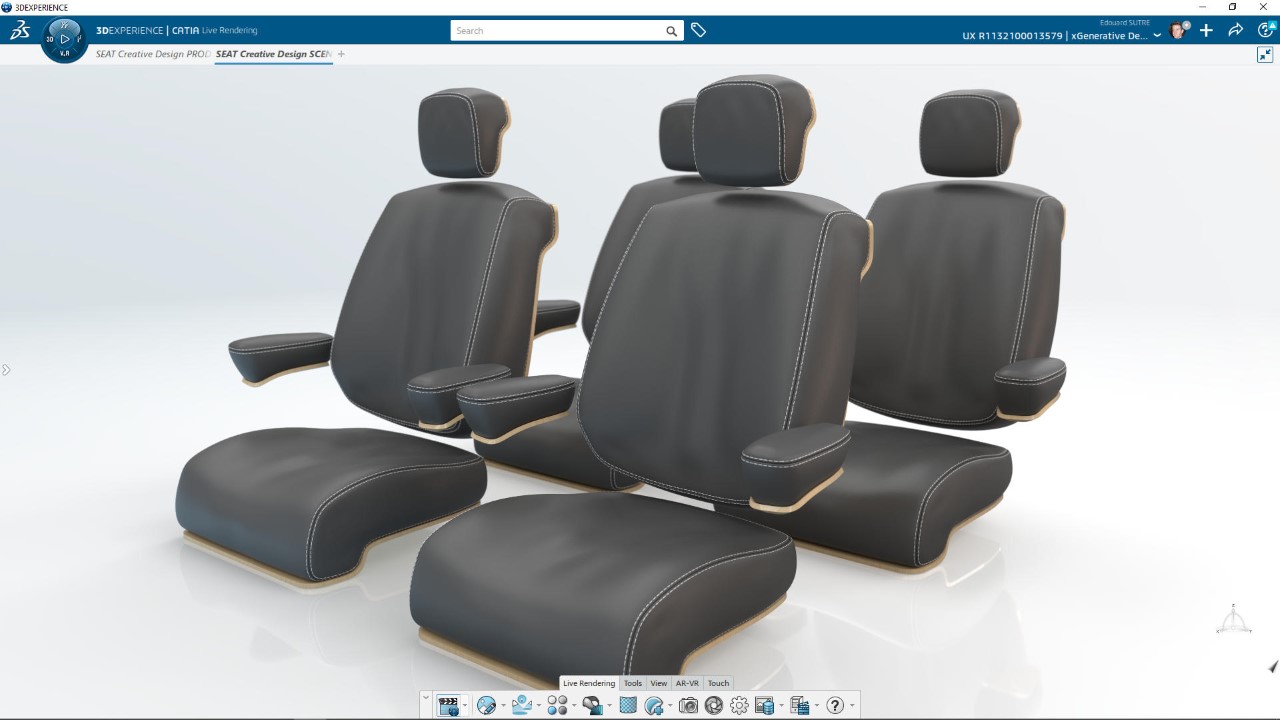The width and height of the screenshot is (1280, 720).
Task: Open the render settings gear icon
Action: [x=739, y=706]
